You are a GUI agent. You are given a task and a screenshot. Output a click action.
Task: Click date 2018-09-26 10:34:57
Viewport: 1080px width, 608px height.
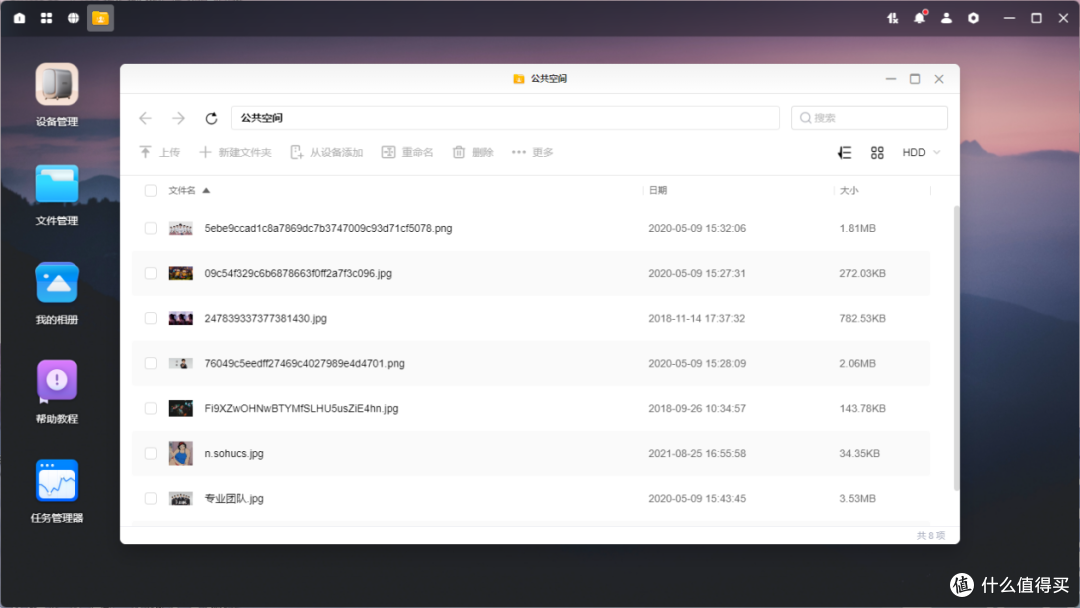(x=696, y=408)
